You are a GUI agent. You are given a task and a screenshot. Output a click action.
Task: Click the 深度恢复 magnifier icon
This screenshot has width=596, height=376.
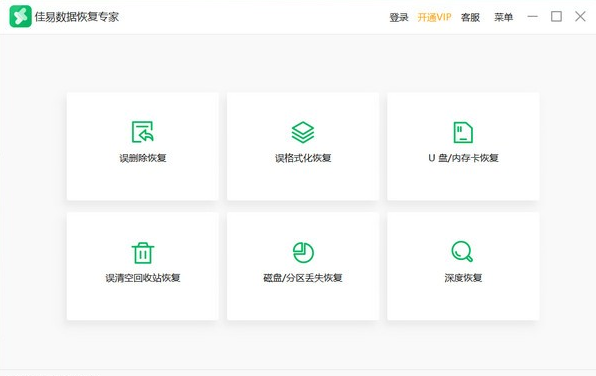[462, 252]
